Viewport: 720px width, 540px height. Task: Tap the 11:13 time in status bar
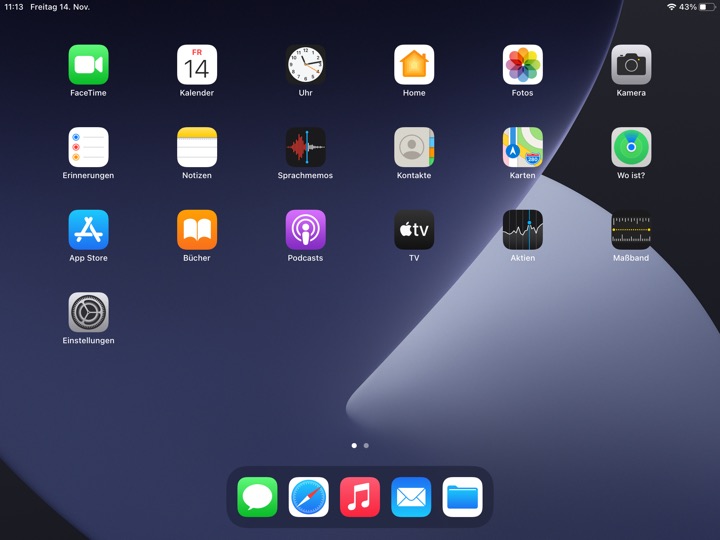point(14,7)
